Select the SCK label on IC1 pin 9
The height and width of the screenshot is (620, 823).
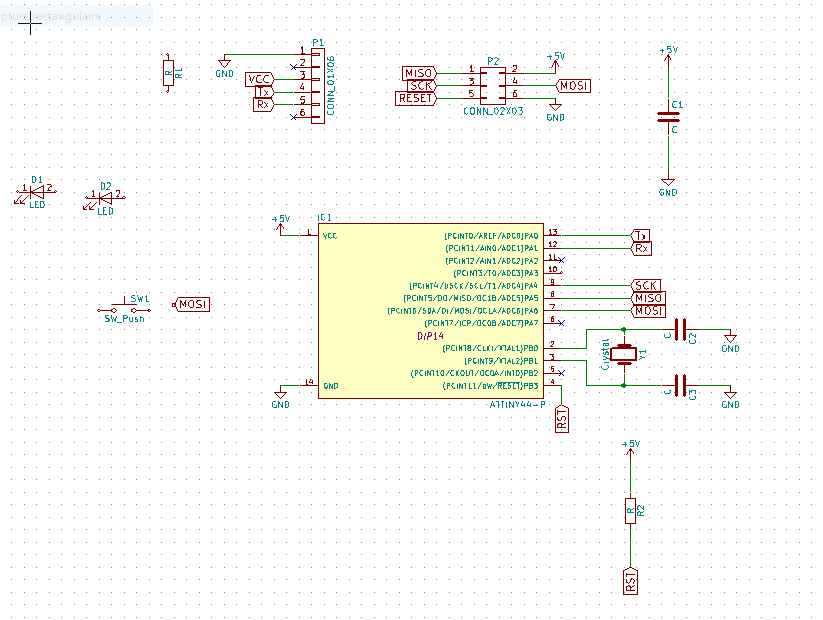click(x=646, y=286)
